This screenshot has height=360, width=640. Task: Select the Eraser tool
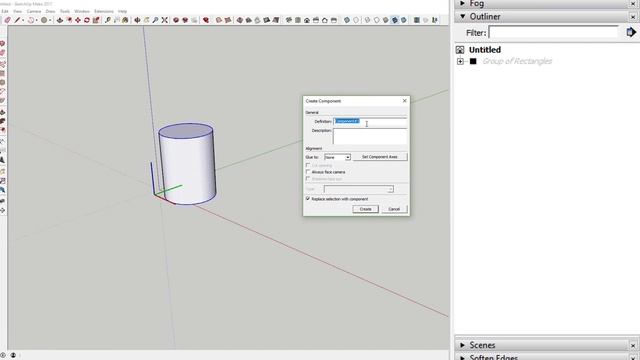coord(7,20)
